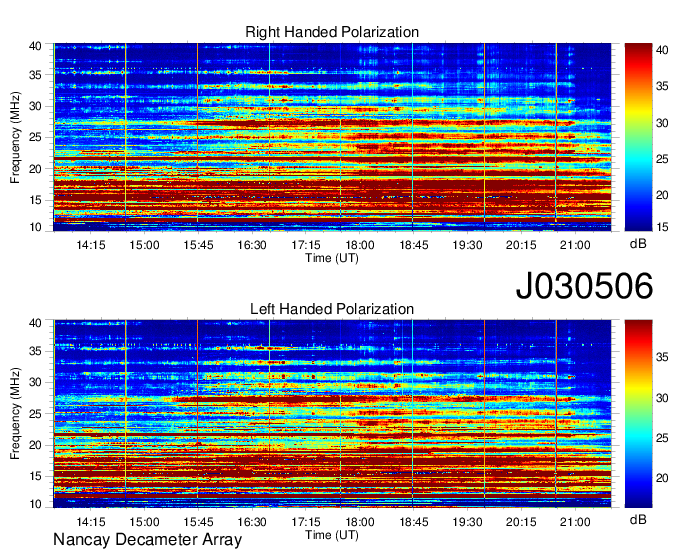Click 15:00 time tick of Right Handed plot

(x=144, y=245)
